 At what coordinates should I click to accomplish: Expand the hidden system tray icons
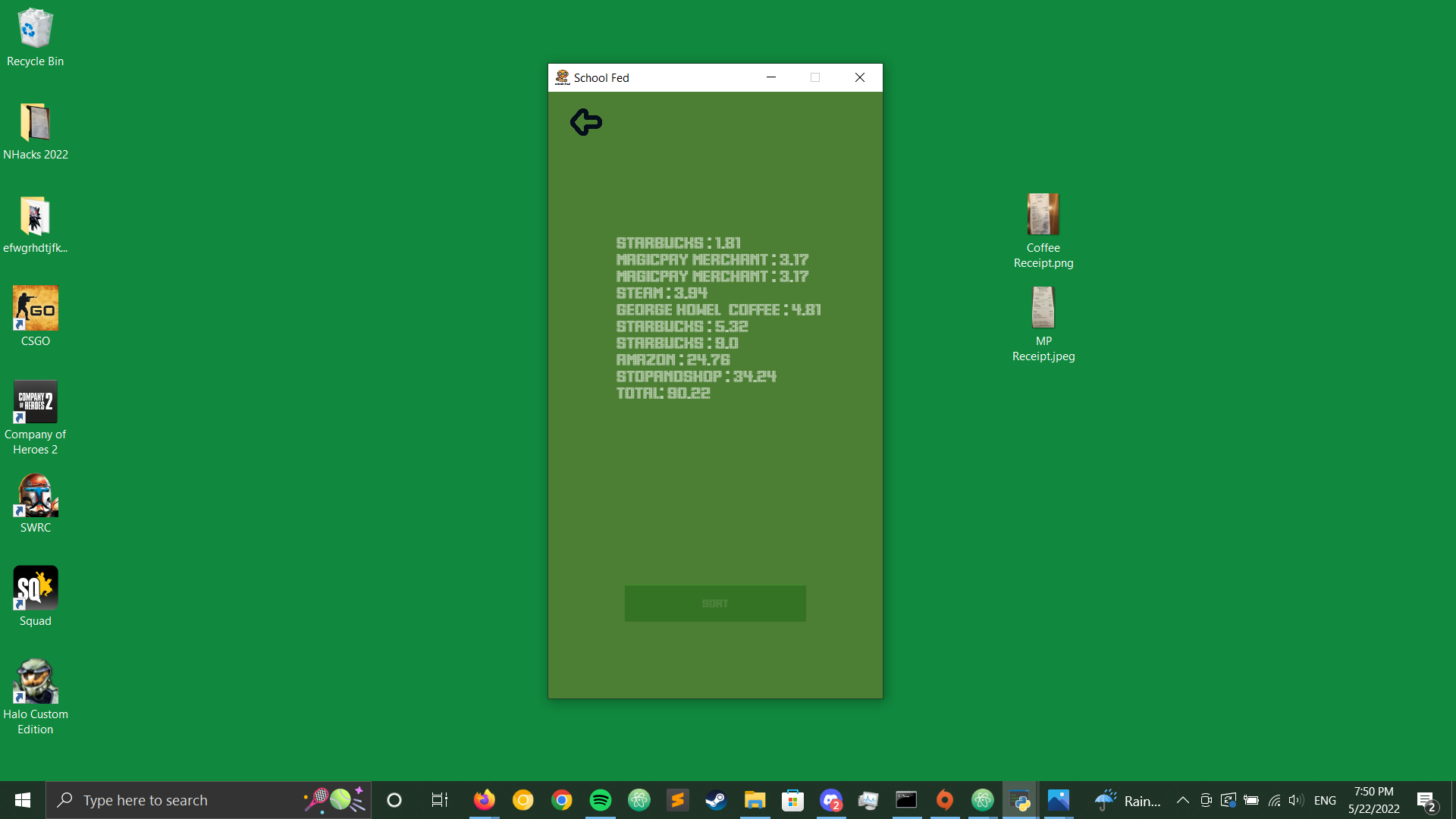(1182, 800)
